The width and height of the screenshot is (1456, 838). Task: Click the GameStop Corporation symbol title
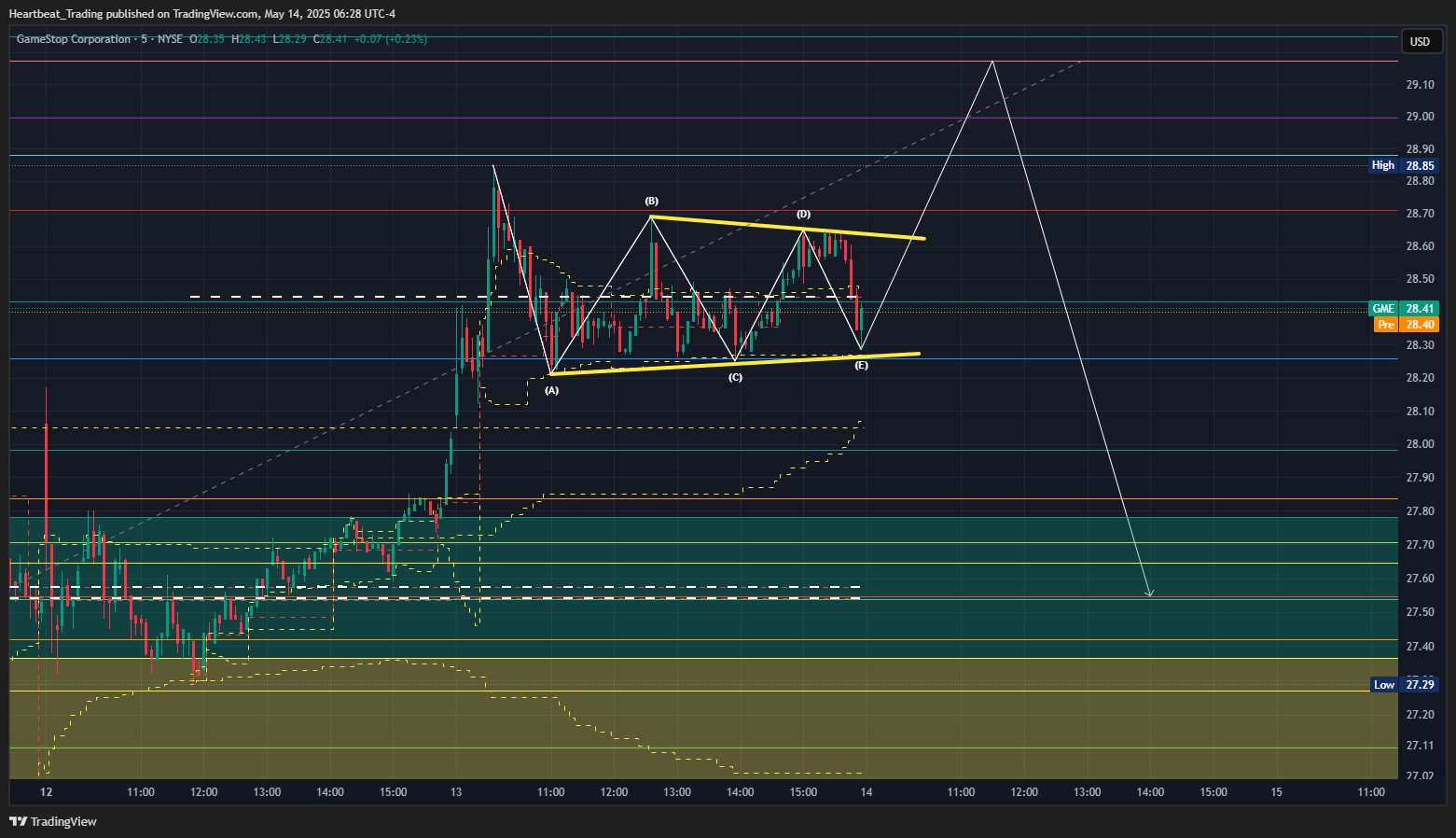point(74,39)
